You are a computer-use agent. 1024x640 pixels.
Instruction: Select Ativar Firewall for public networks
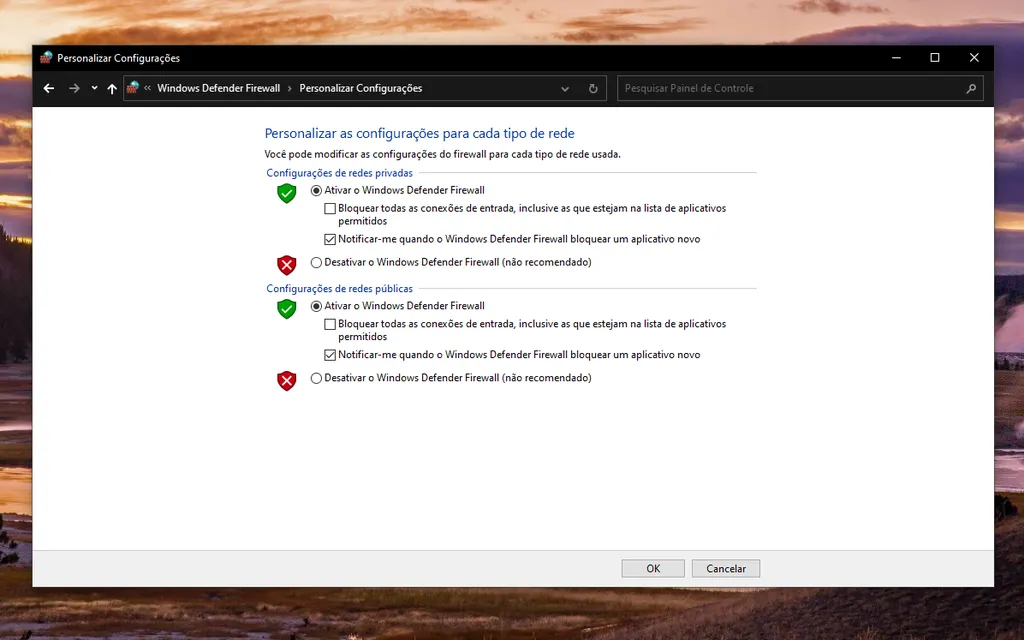coord(316,306)
